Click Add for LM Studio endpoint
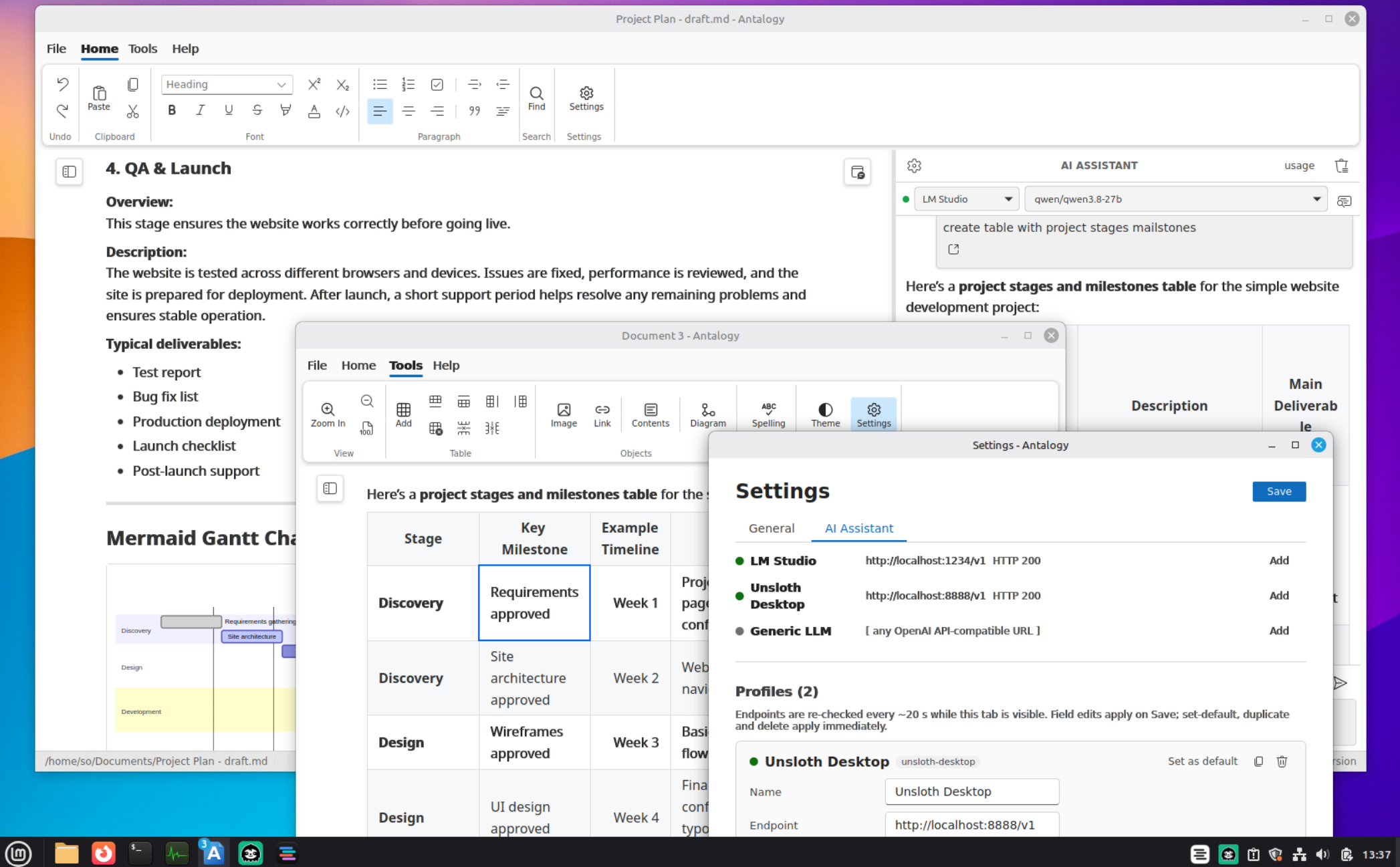This screenshot has height=867, width=1400. (x=1279, y=561)
